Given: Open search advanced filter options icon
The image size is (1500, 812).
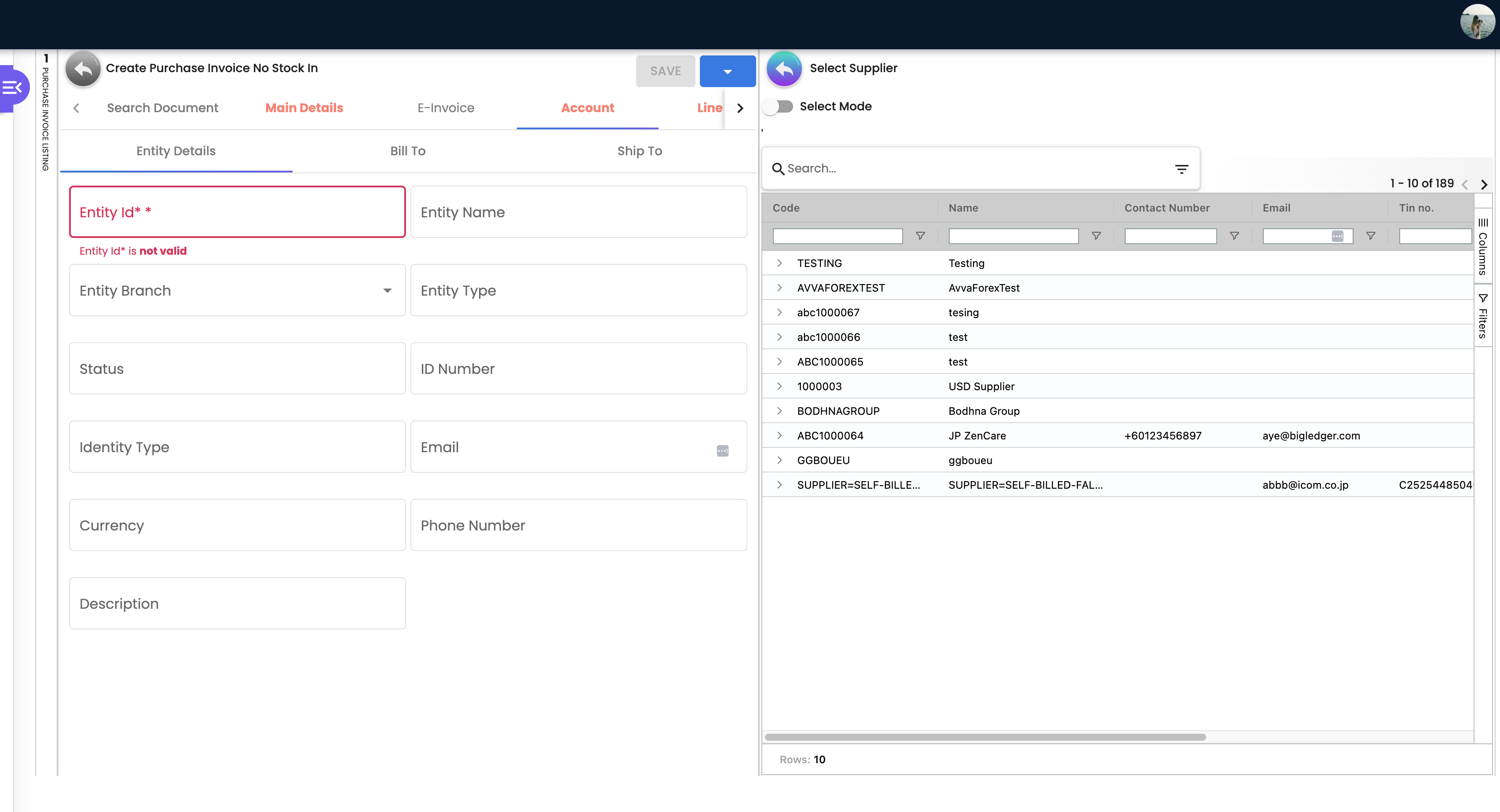Looking at the screenshot, I should (1181, 169).
